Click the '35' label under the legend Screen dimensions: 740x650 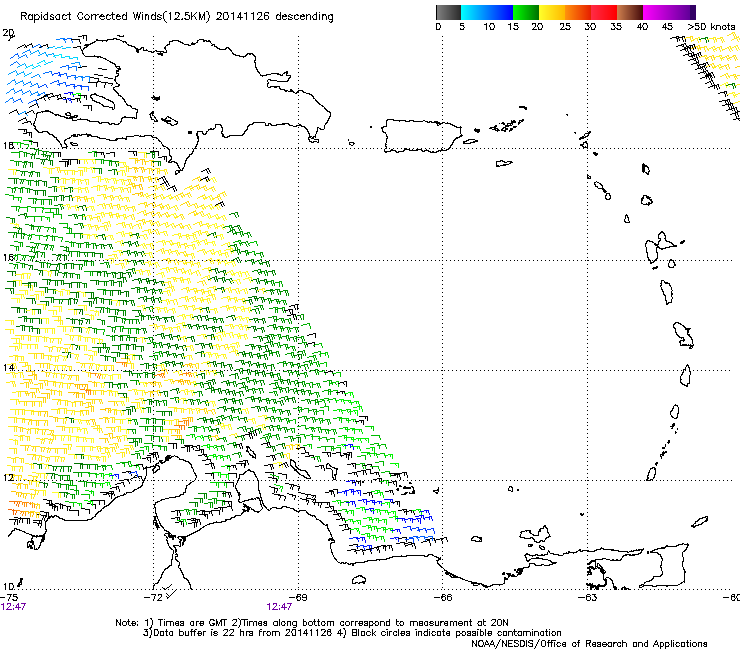[616, 27]
